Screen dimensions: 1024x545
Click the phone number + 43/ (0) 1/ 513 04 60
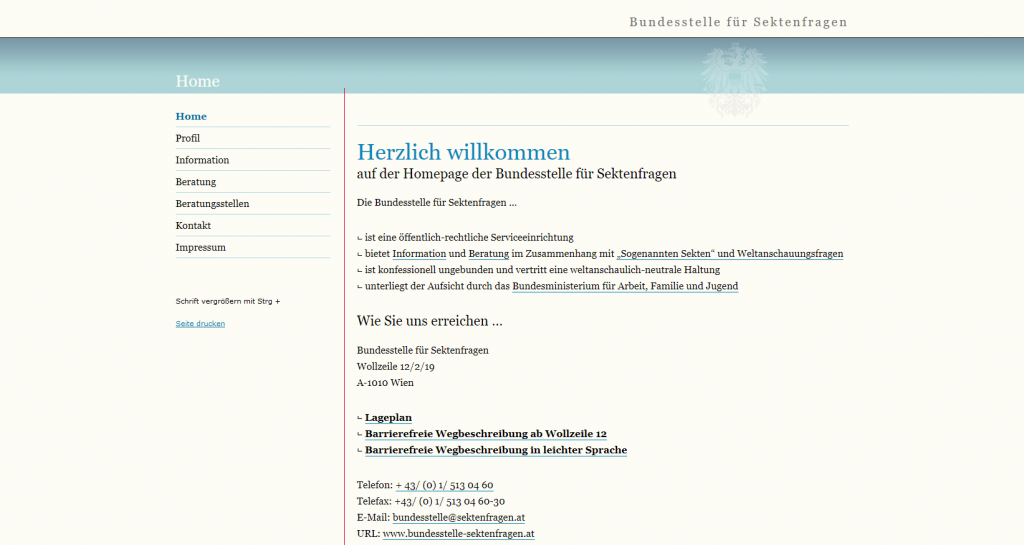(444, 485)
